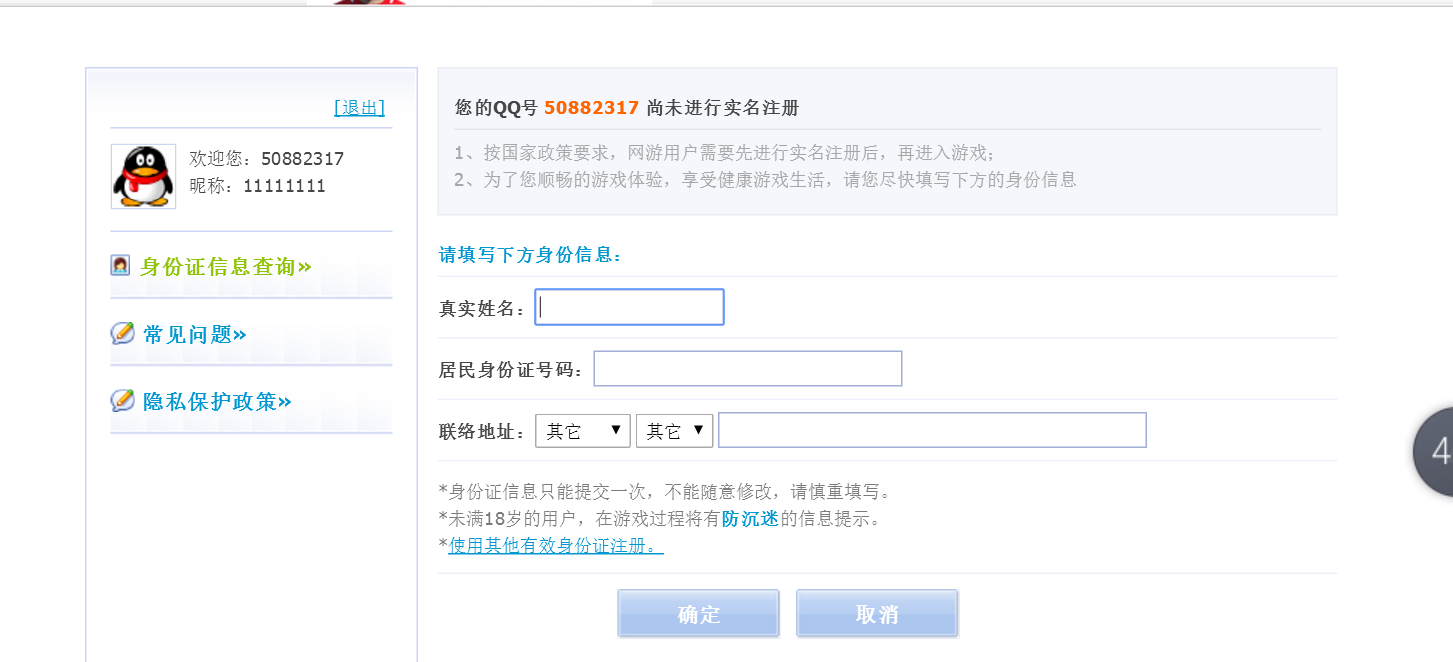Open 隐私保护政策 sidebar link
The width and height of the screenshot is (1453, 662).
pos(217,402)
